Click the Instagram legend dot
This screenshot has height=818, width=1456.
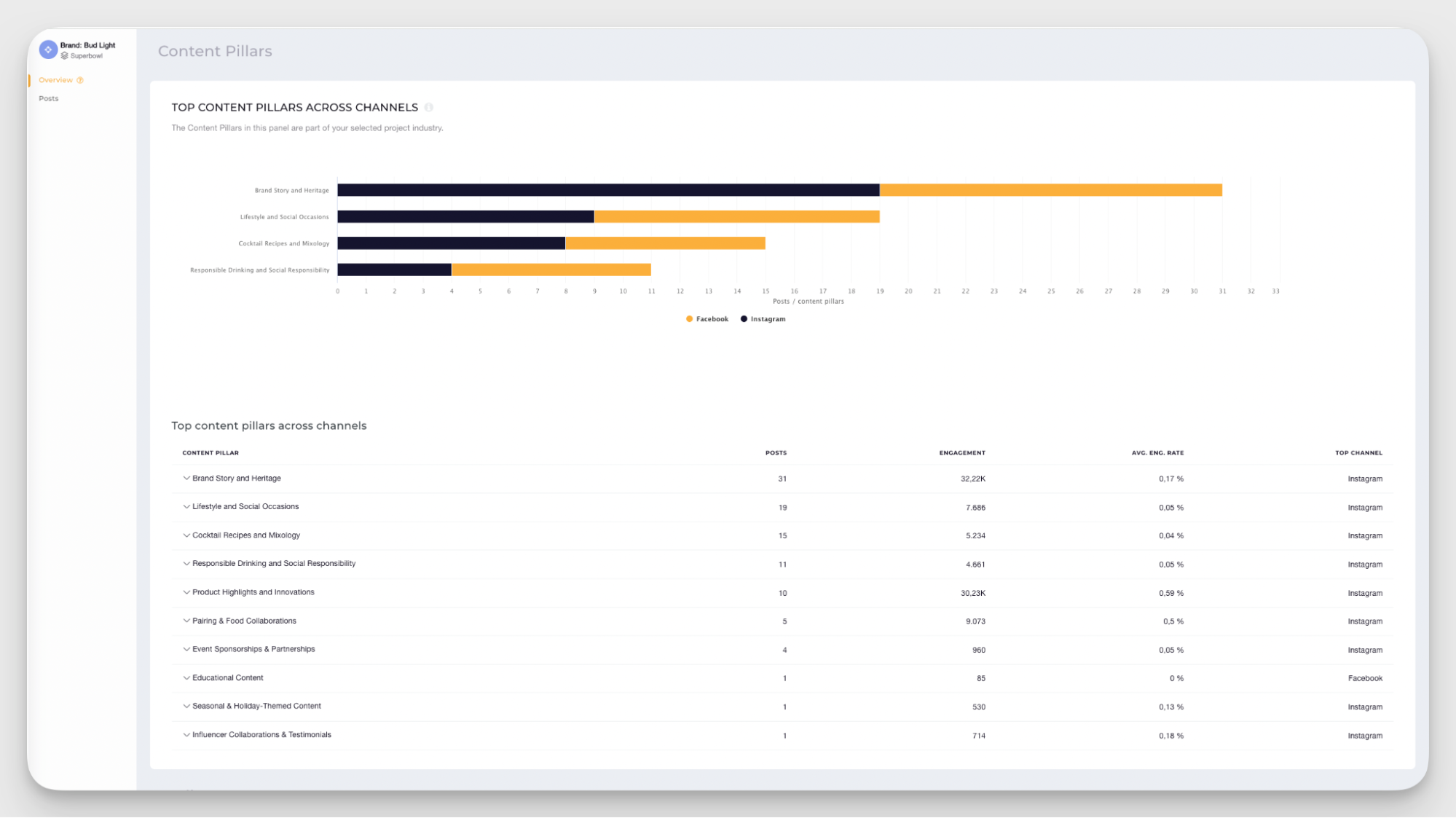click(744, 318)
